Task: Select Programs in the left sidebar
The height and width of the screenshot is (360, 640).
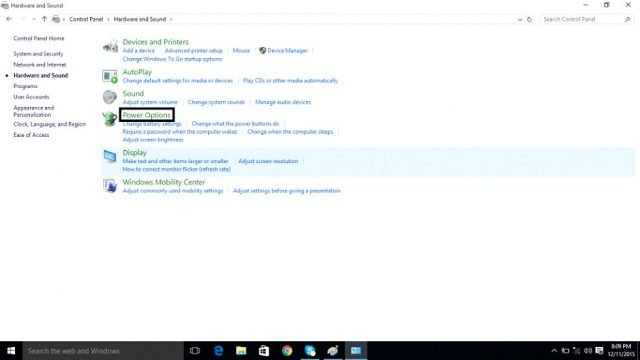Action: 25,86
